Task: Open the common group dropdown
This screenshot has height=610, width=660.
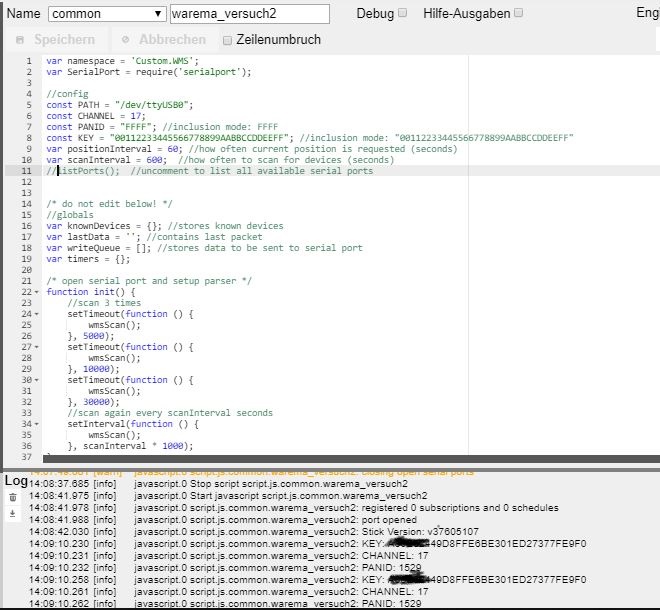Action: pos(107,14)
